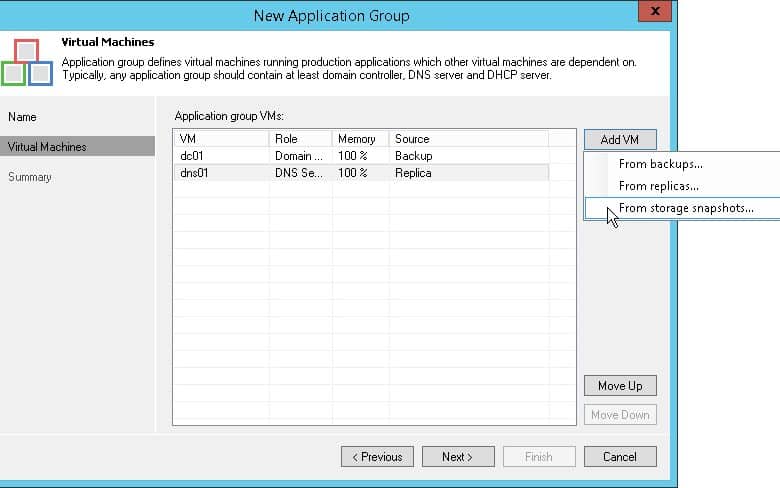Proceed with the Next button
This screenshot has width=780, height=488.
[x=458, y=457]
